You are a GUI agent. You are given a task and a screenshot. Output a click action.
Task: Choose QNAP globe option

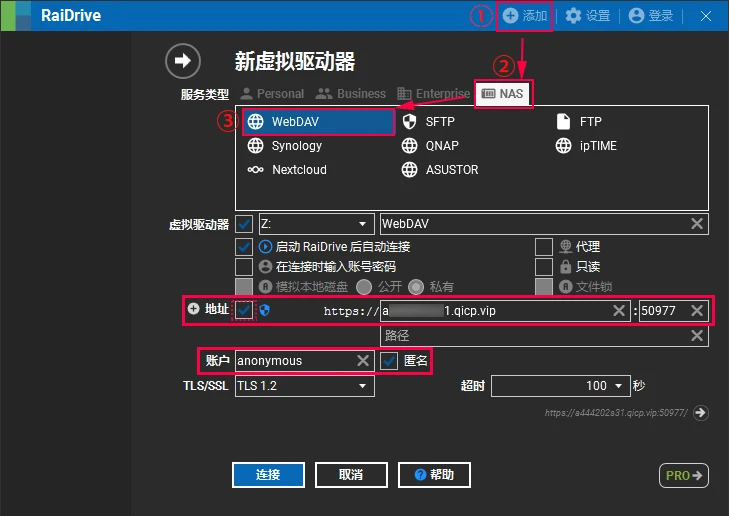click(x=409, y=146)
